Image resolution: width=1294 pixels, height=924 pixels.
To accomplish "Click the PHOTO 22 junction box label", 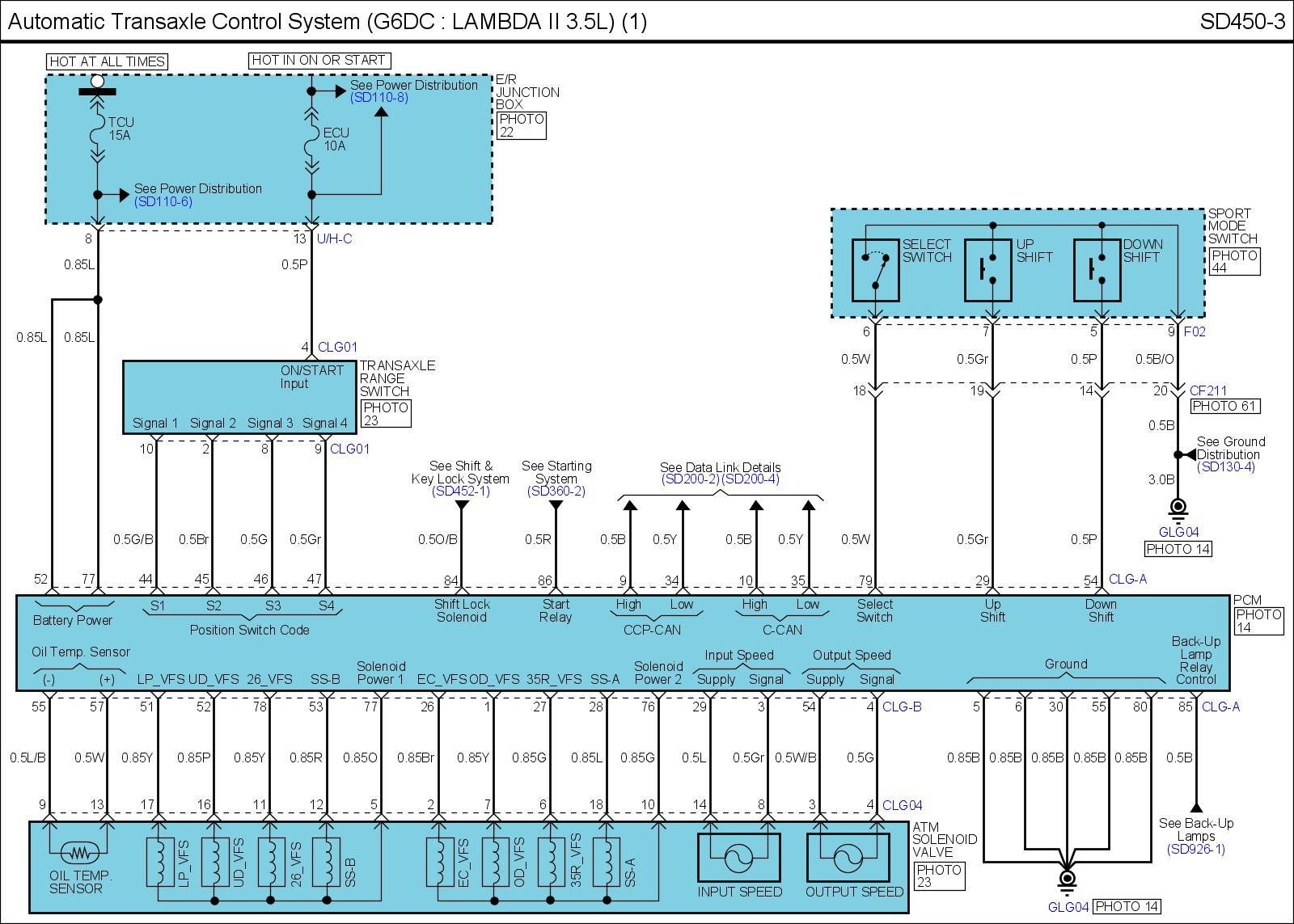I will [521, 125].
